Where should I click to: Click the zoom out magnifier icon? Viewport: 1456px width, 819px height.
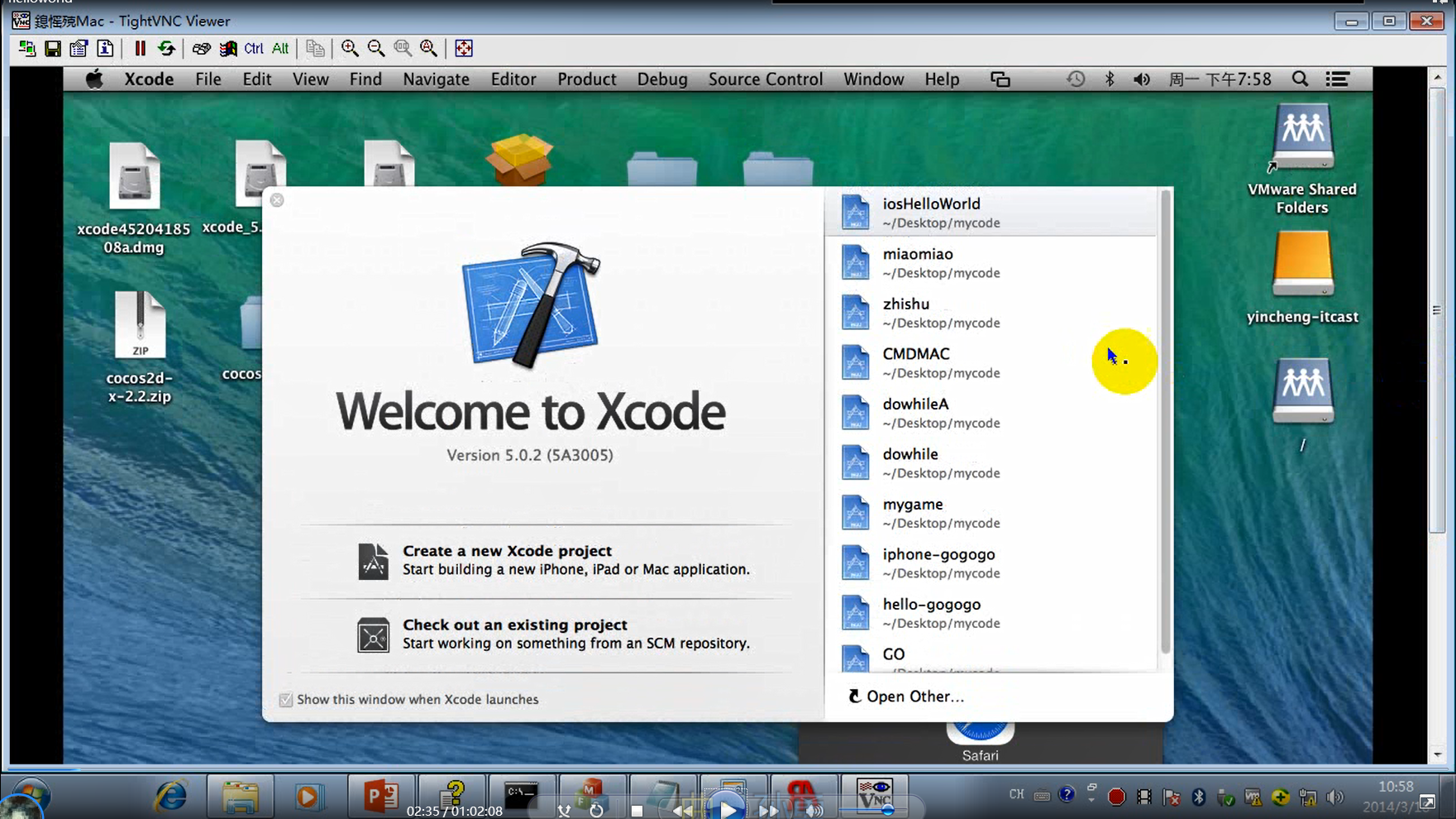376,49
